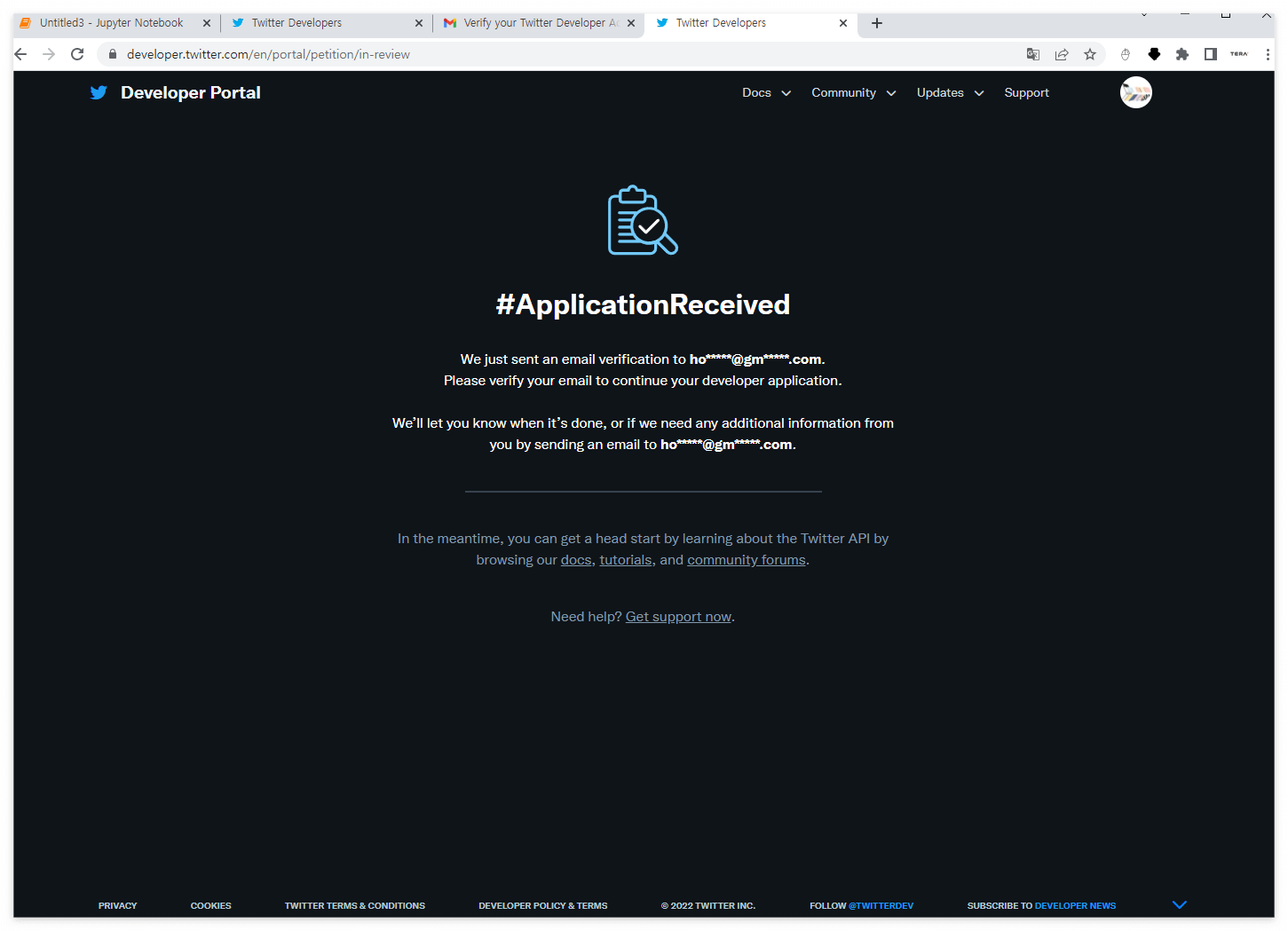This screenshot has height=931, width=1288.
Task: Close the Verify your Twitter Developer tab
Action: (x=631, y=23)
